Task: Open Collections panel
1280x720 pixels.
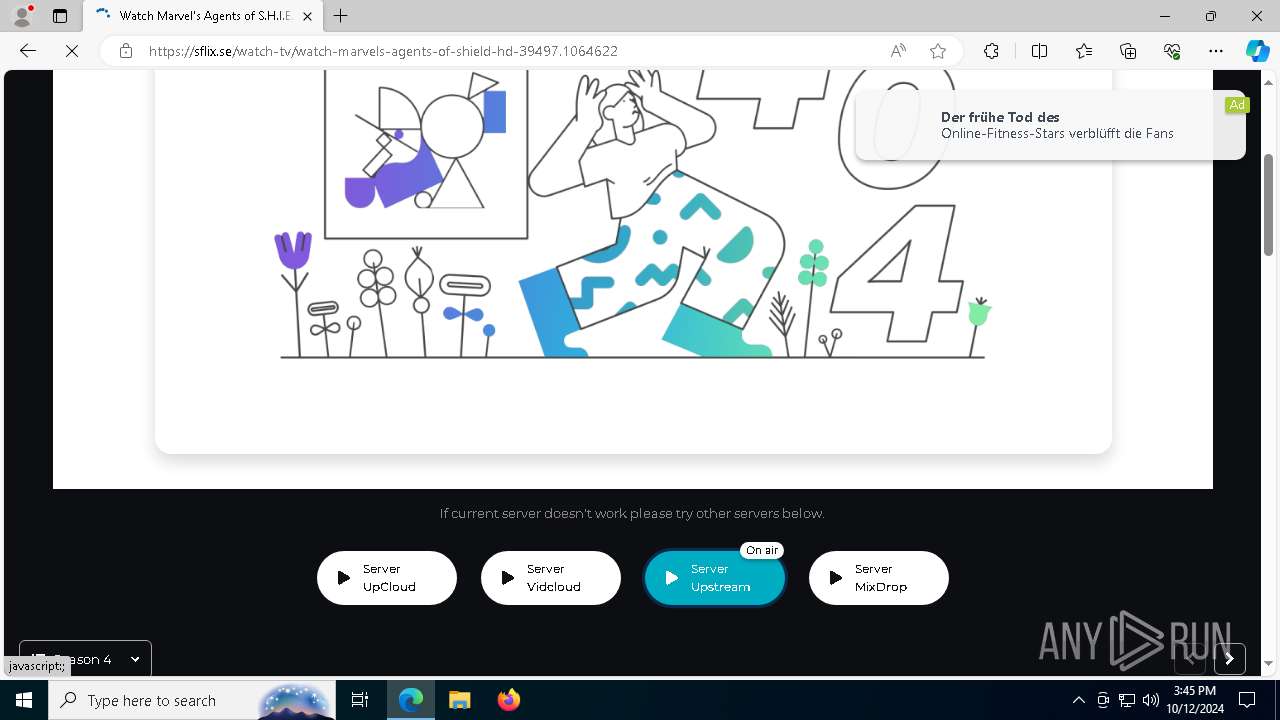Action: click(x=1128, y=51)
